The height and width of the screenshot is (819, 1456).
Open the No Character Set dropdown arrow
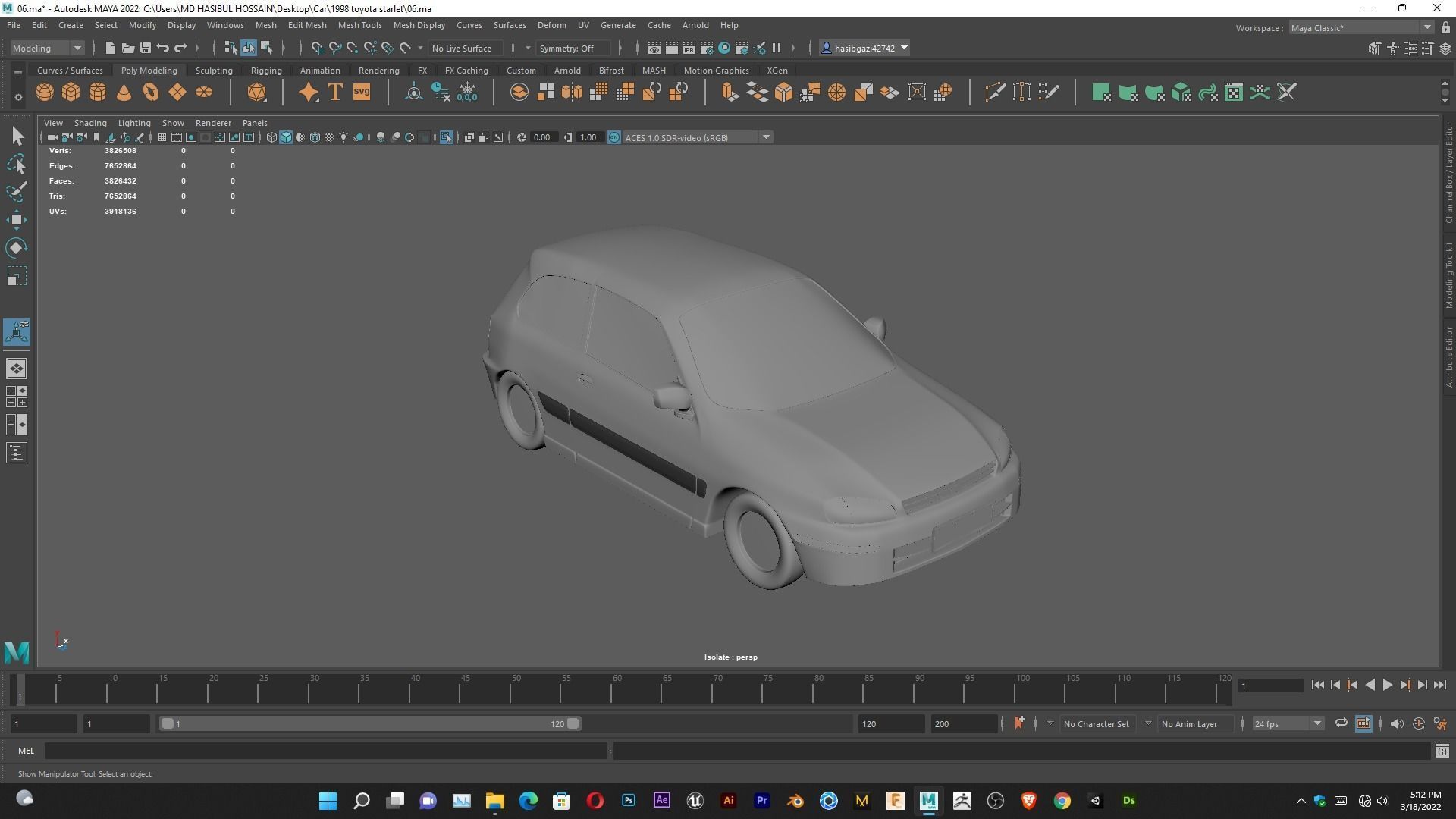[x=1050, y=723]
